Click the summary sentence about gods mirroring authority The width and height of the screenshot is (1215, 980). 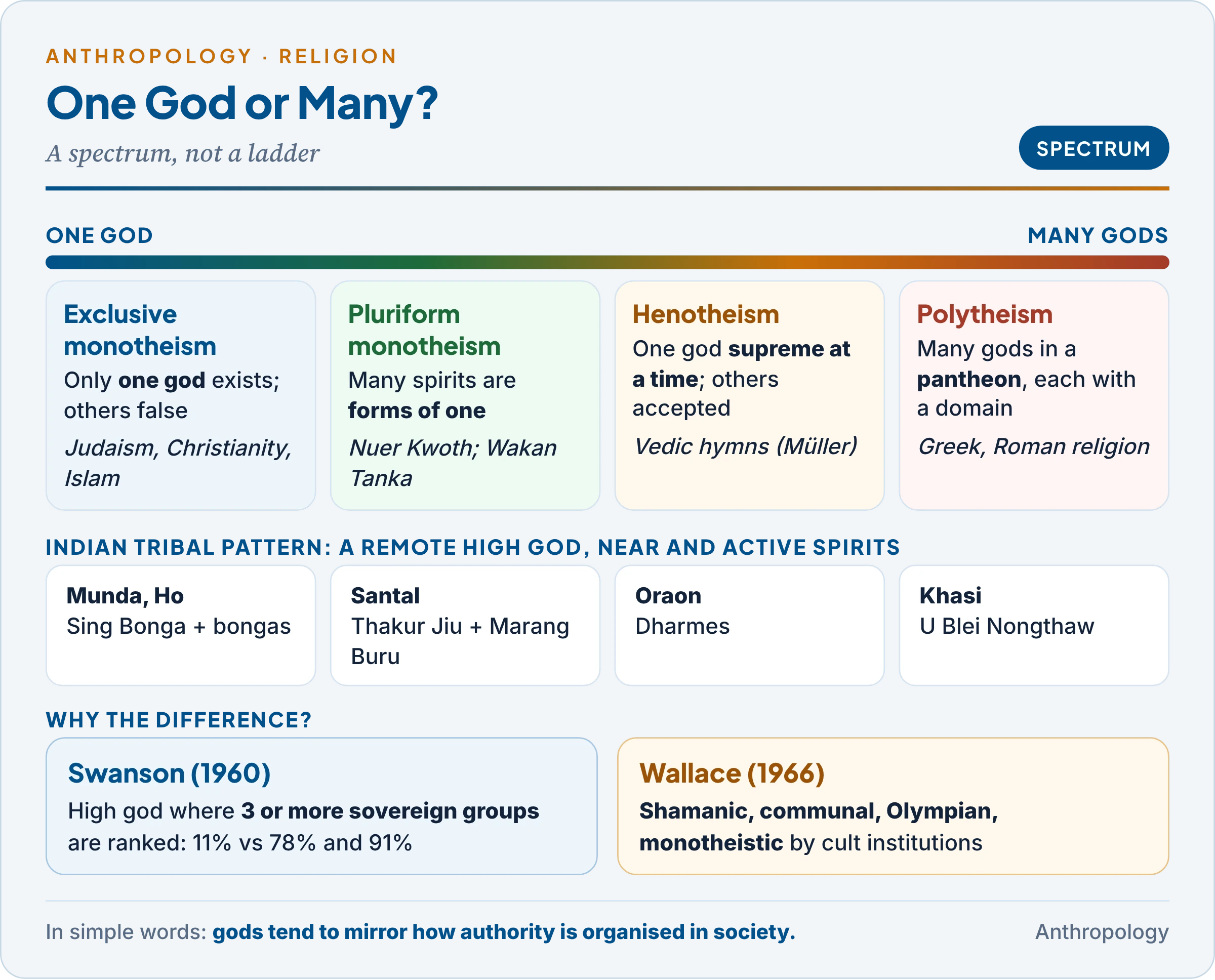click(504, 932)
